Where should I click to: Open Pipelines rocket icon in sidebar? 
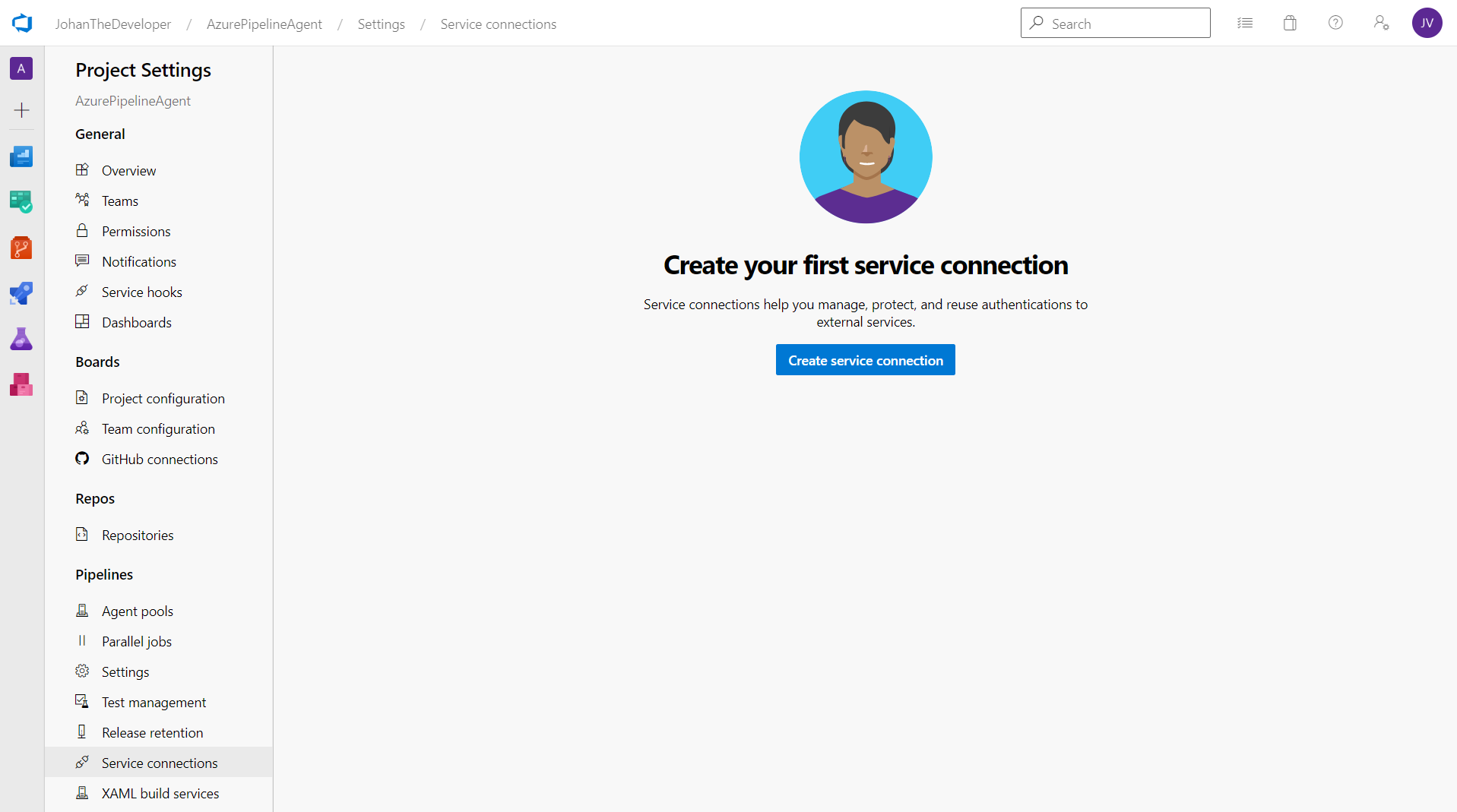[x=21, y=293]
